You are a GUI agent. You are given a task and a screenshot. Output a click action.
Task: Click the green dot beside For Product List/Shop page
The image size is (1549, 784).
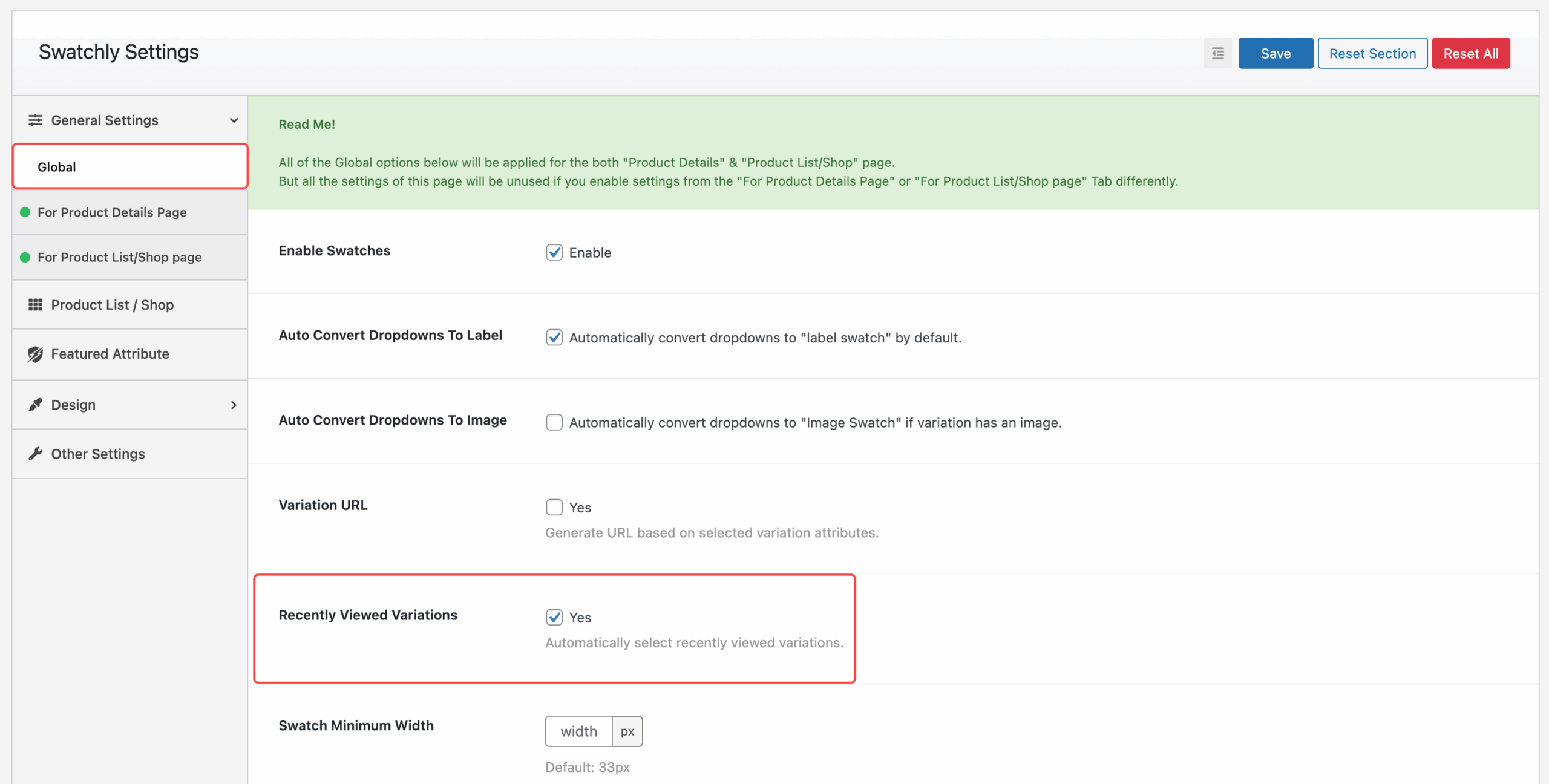click(25, 257)
